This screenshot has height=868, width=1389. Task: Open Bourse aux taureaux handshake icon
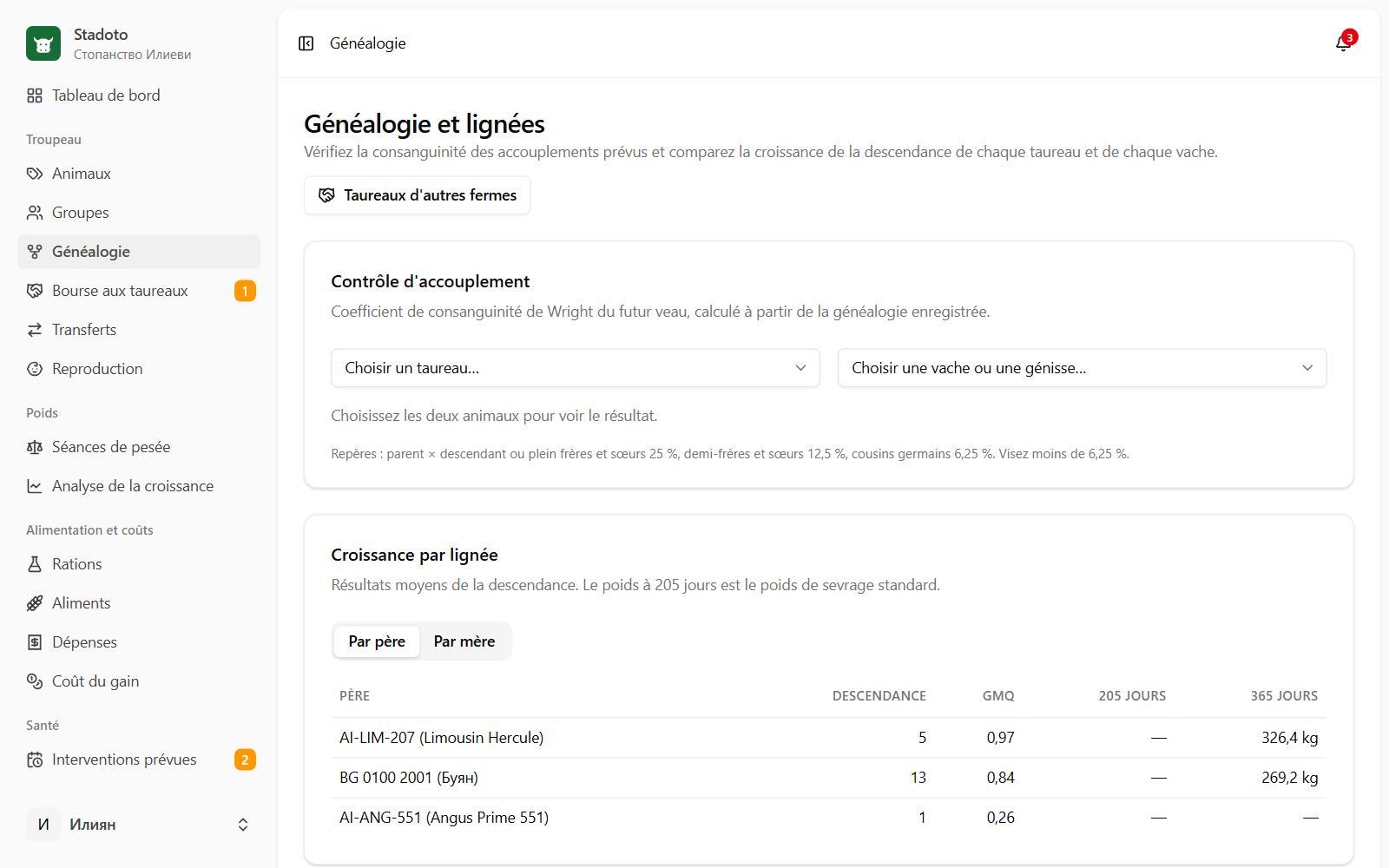coord(35,291)
